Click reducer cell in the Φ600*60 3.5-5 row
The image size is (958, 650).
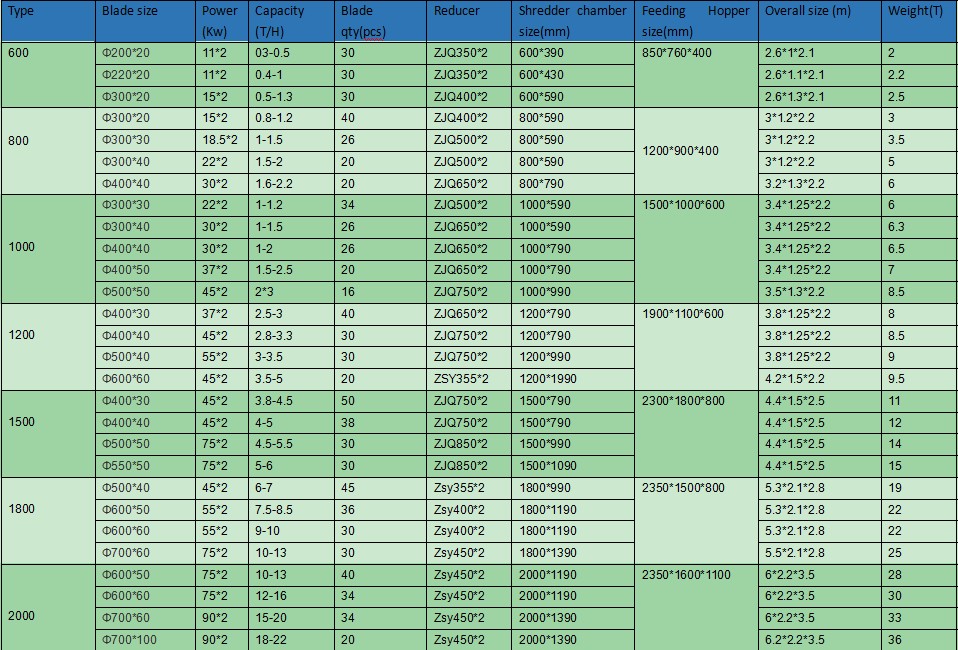469,379
